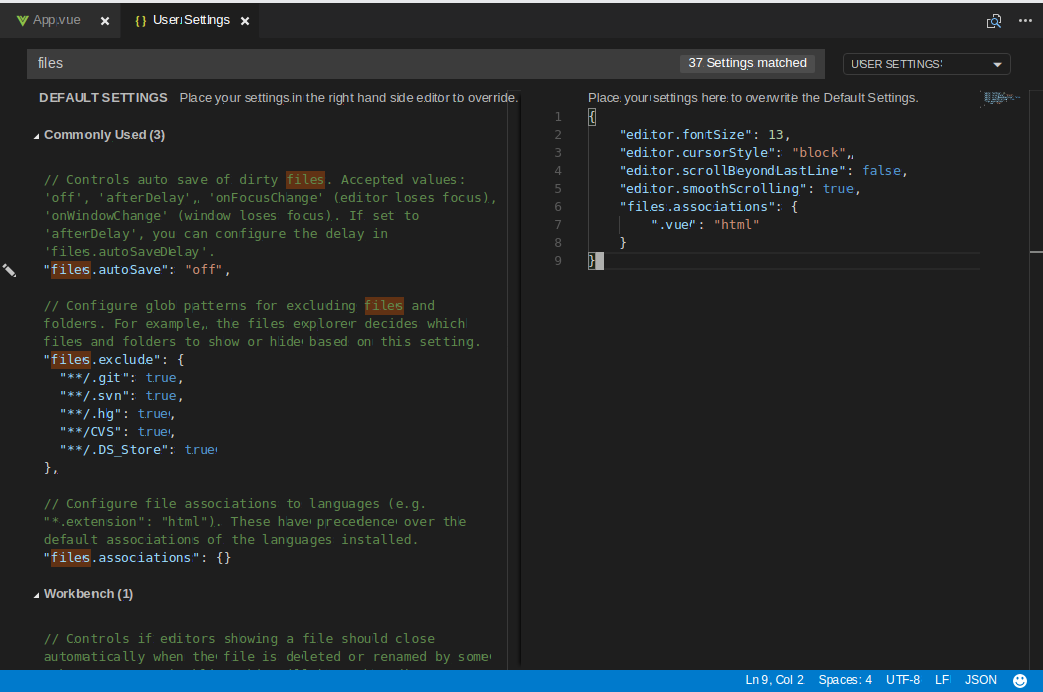Image resolution: width=1043 pixels, height=692 pixels.
Task: Open the raw settings JSON editor icon
Action: pyautogui.click(x=994, y=20)
